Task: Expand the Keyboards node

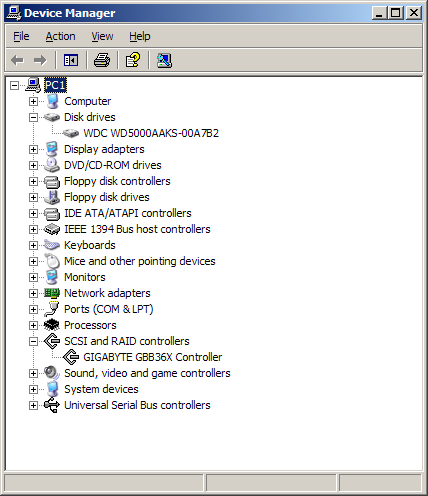Action: (33, 245)
